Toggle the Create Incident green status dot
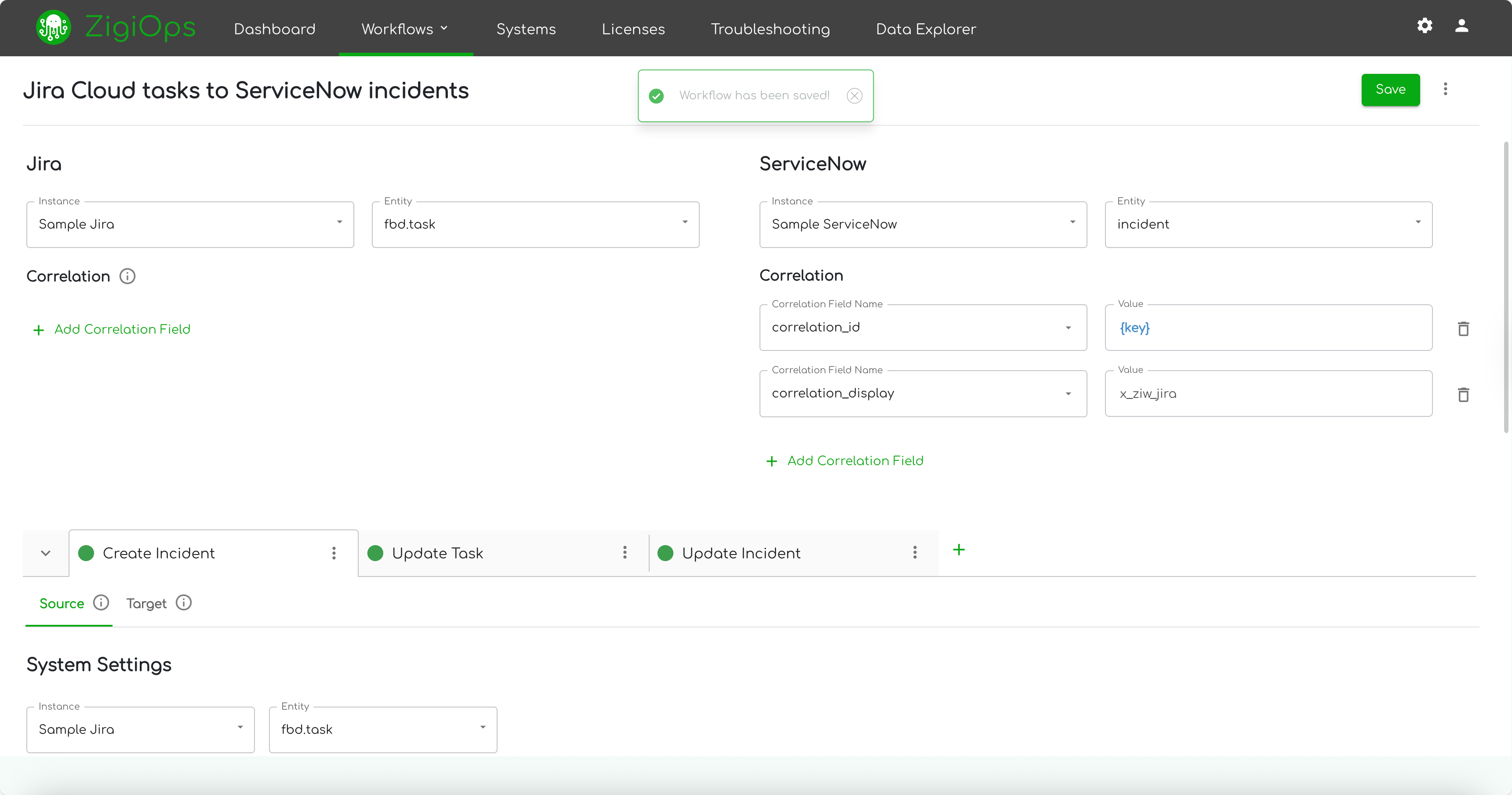 86,553
